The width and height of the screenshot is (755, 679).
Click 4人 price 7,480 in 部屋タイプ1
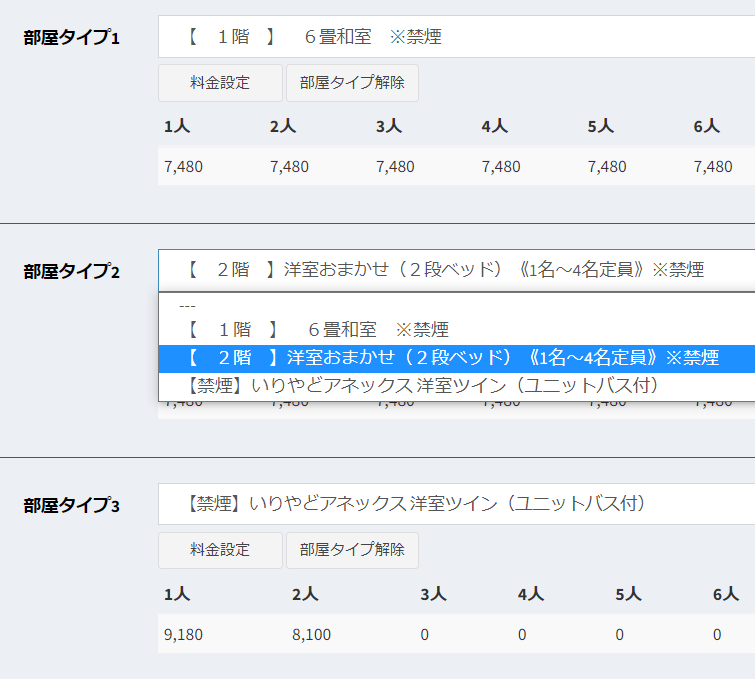click(501, 167)
